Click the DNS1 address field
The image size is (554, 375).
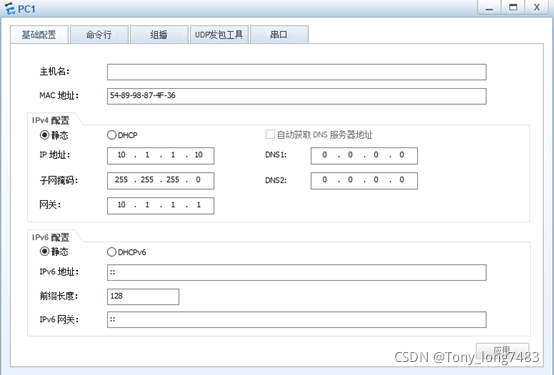pos(364,156)
